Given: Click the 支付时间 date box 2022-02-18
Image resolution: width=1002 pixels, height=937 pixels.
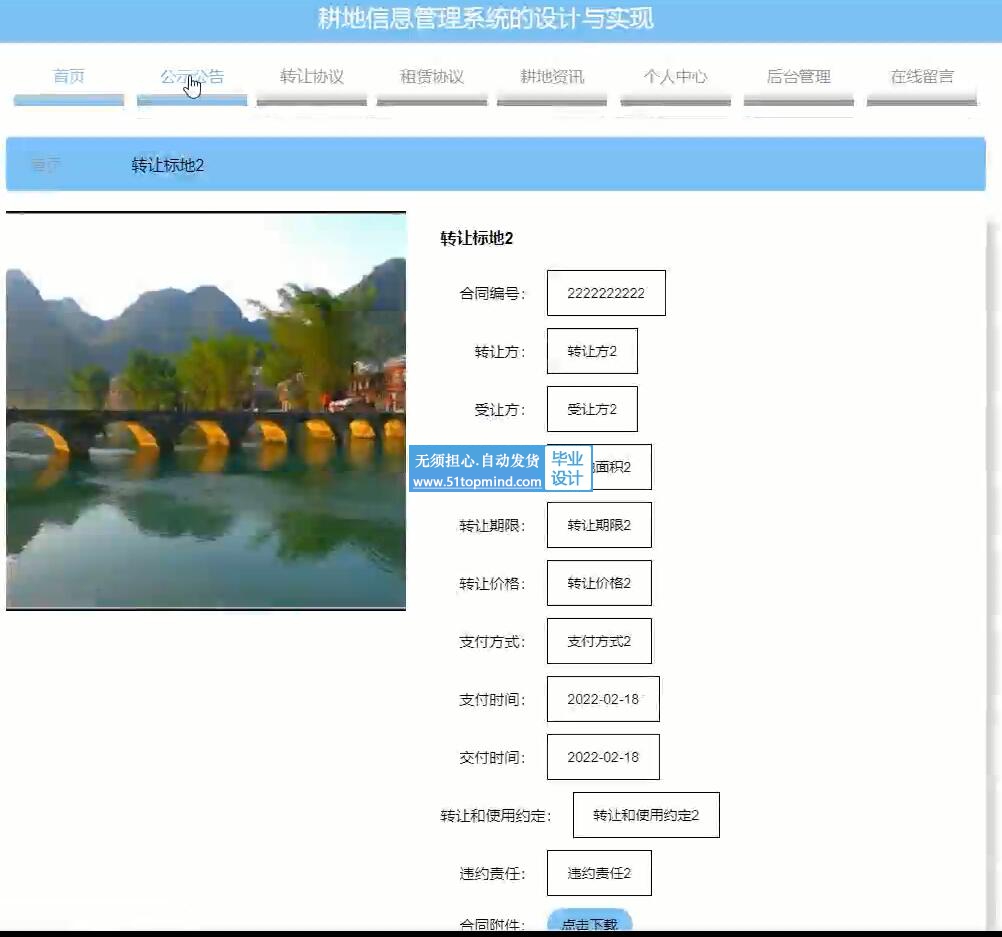Looking at the screenshot, I should tap(603, 699).
